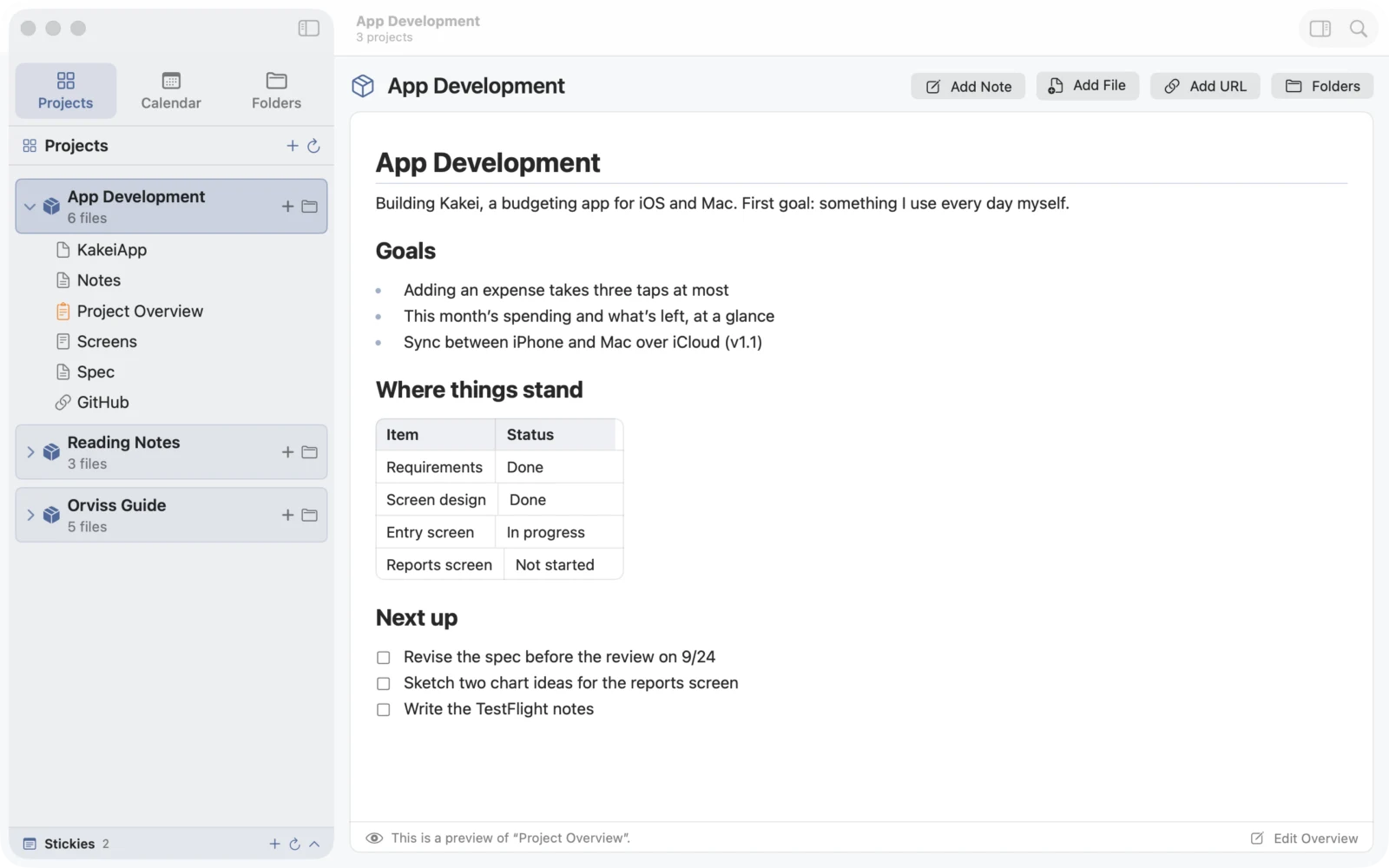This screenshot has height=868, width=1389.
Task: Click the App Development cube icon in header
Action: [363, 86]
